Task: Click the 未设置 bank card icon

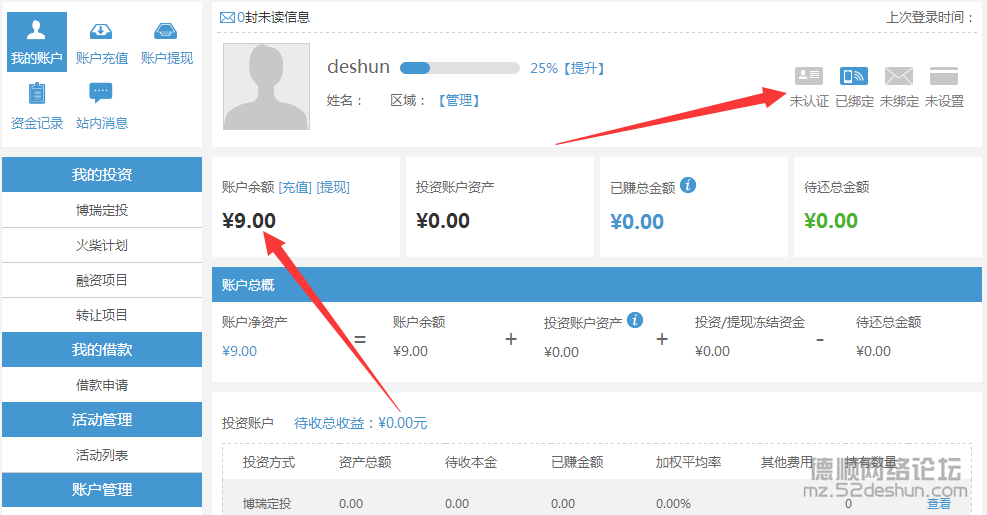Action: pyautogui.click(x=944, y=76)
